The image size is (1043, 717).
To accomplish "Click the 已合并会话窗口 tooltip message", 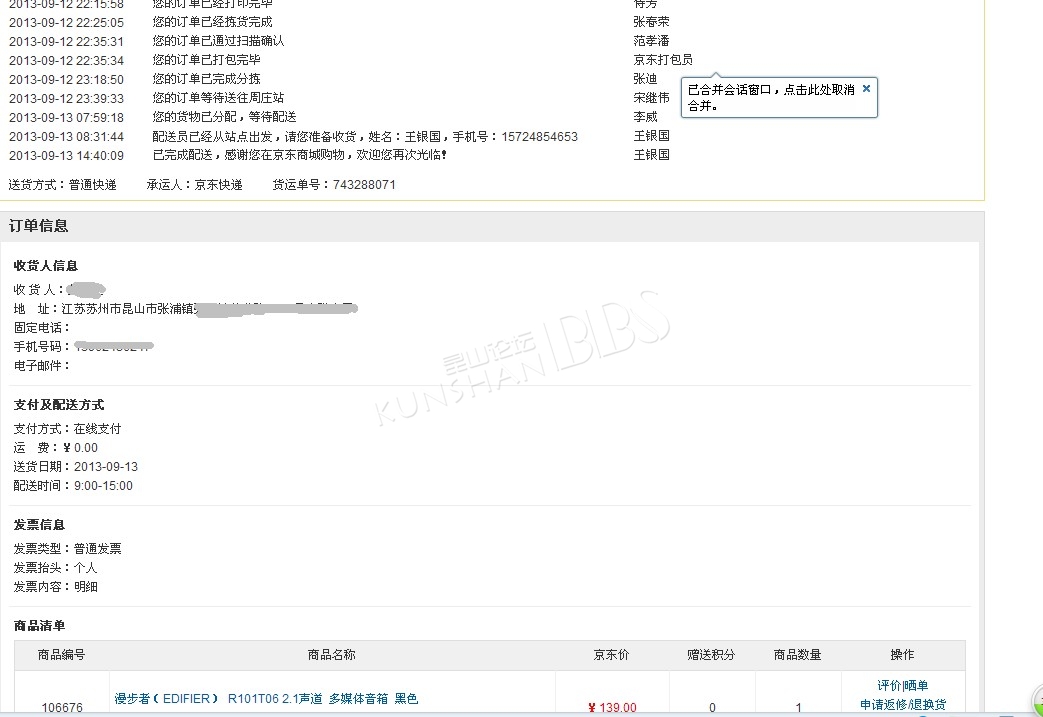I will point(771,98).
